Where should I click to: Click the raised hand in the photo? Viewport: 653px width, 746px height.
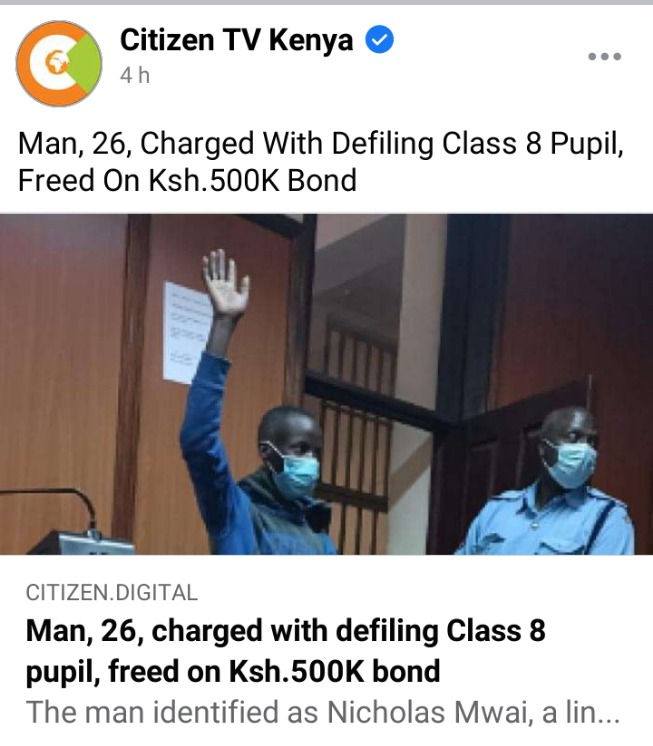coord(225,284)
